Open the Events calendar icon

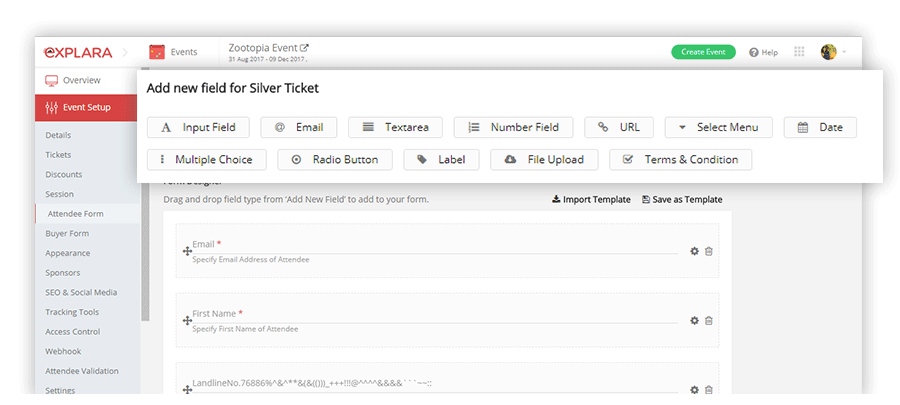[x=157, y=52]
